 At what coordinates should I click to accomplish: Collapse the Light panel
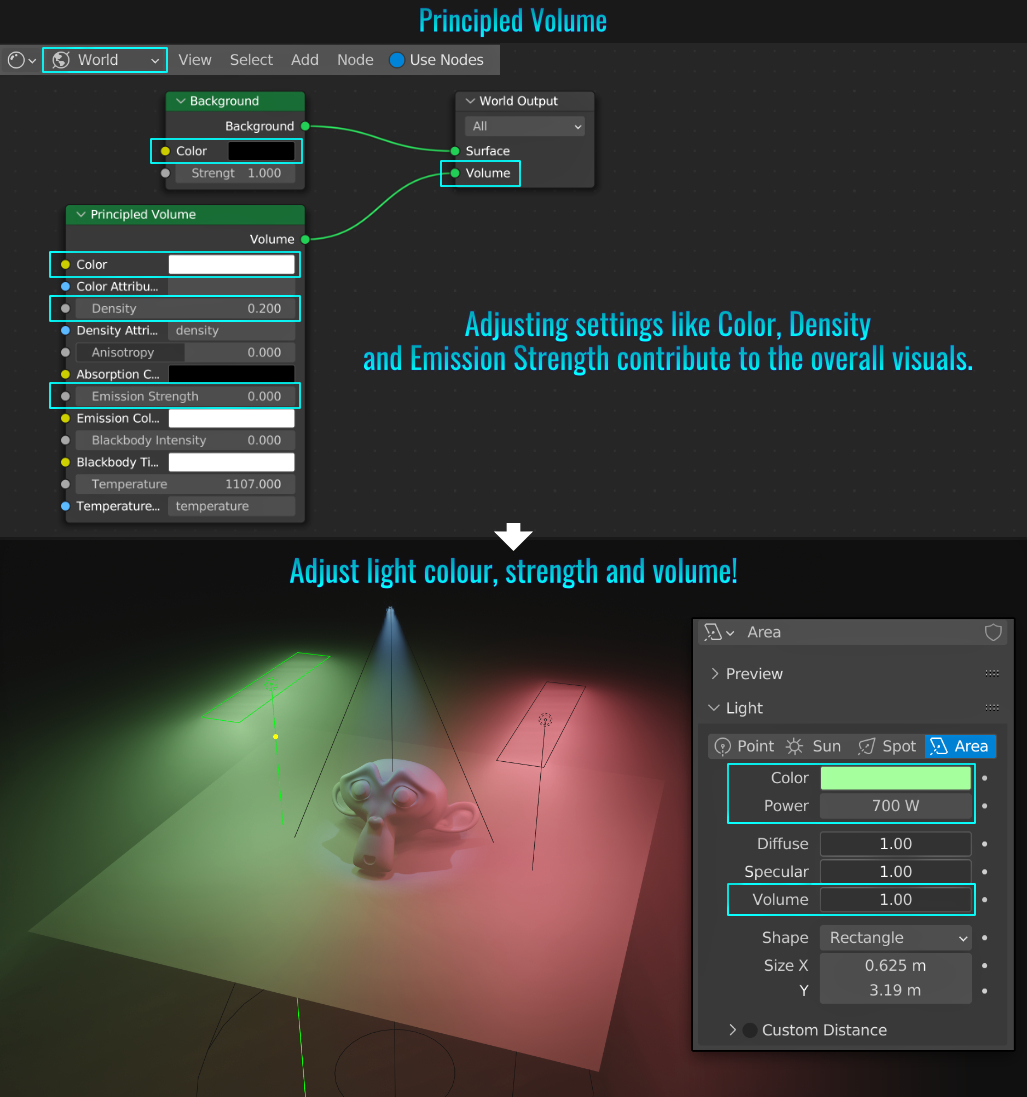pyautogui.click(x=714, y=708)
